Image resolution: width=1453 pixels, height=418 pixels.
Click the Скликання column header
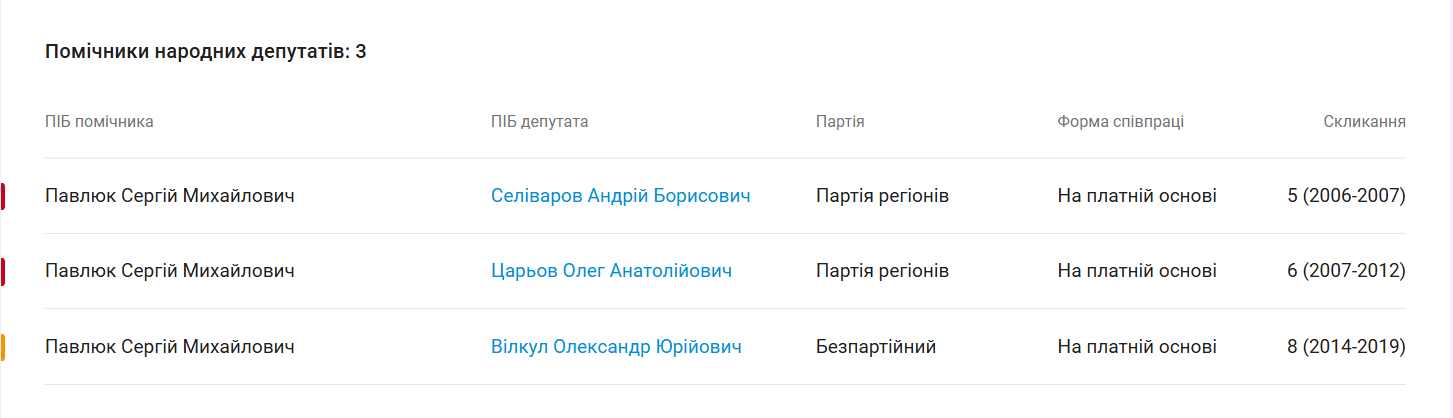(1364, 122)
